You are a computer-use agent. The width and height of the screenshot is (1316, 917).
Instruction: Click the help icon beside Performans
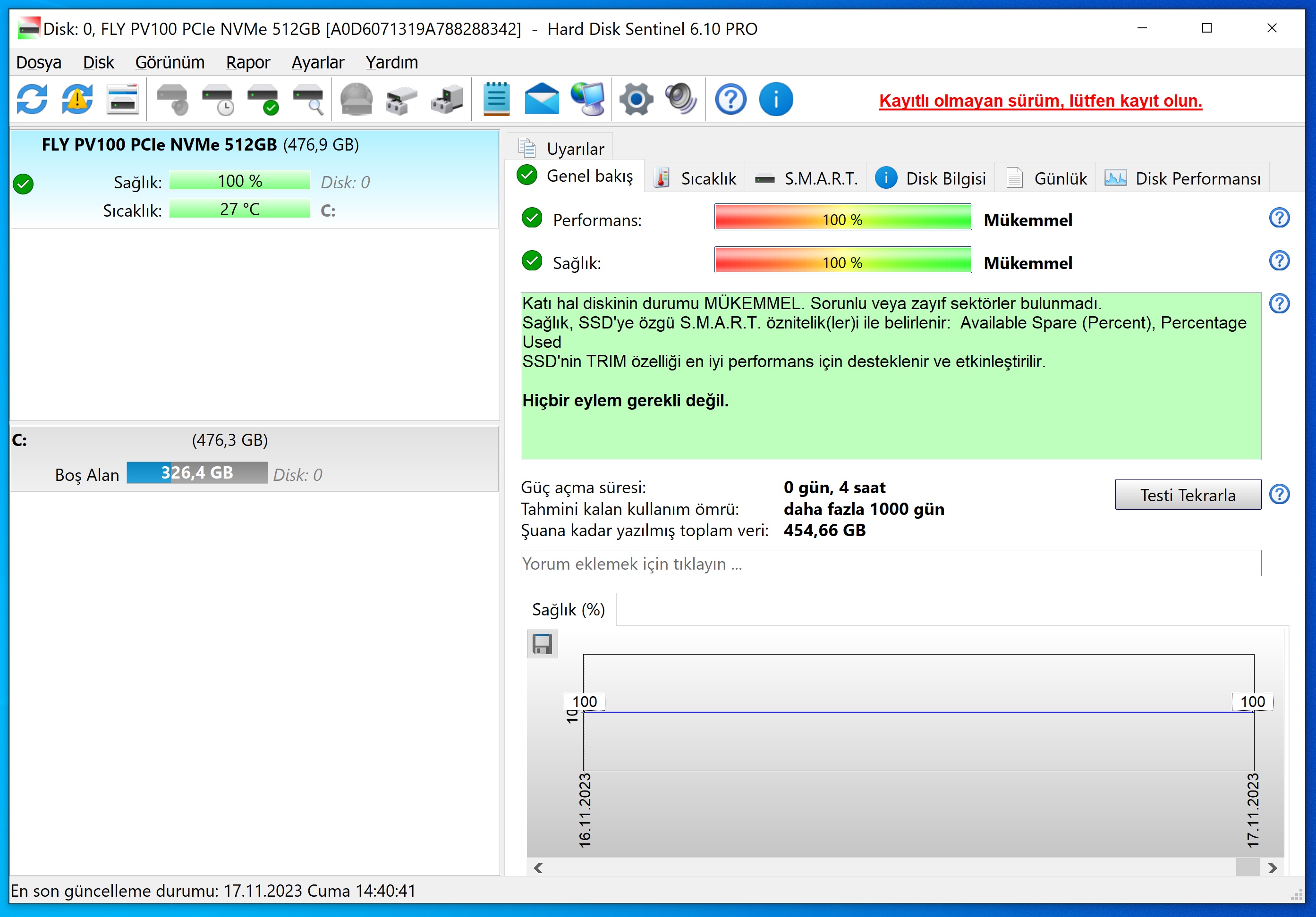click(1279, 218)
